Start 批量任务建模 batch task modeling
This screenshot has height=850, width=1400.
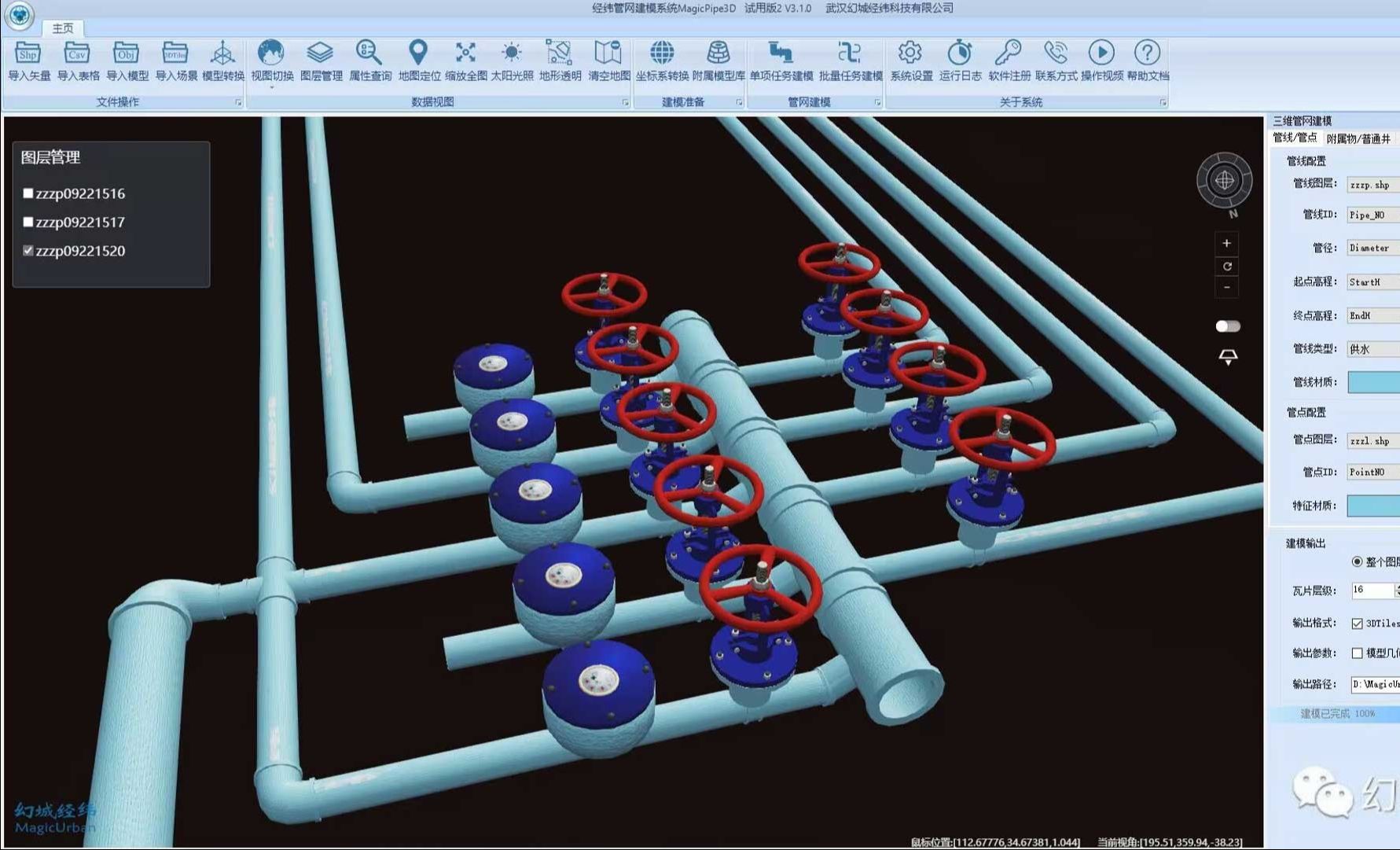pyautogui.click(x=850, y=61)
